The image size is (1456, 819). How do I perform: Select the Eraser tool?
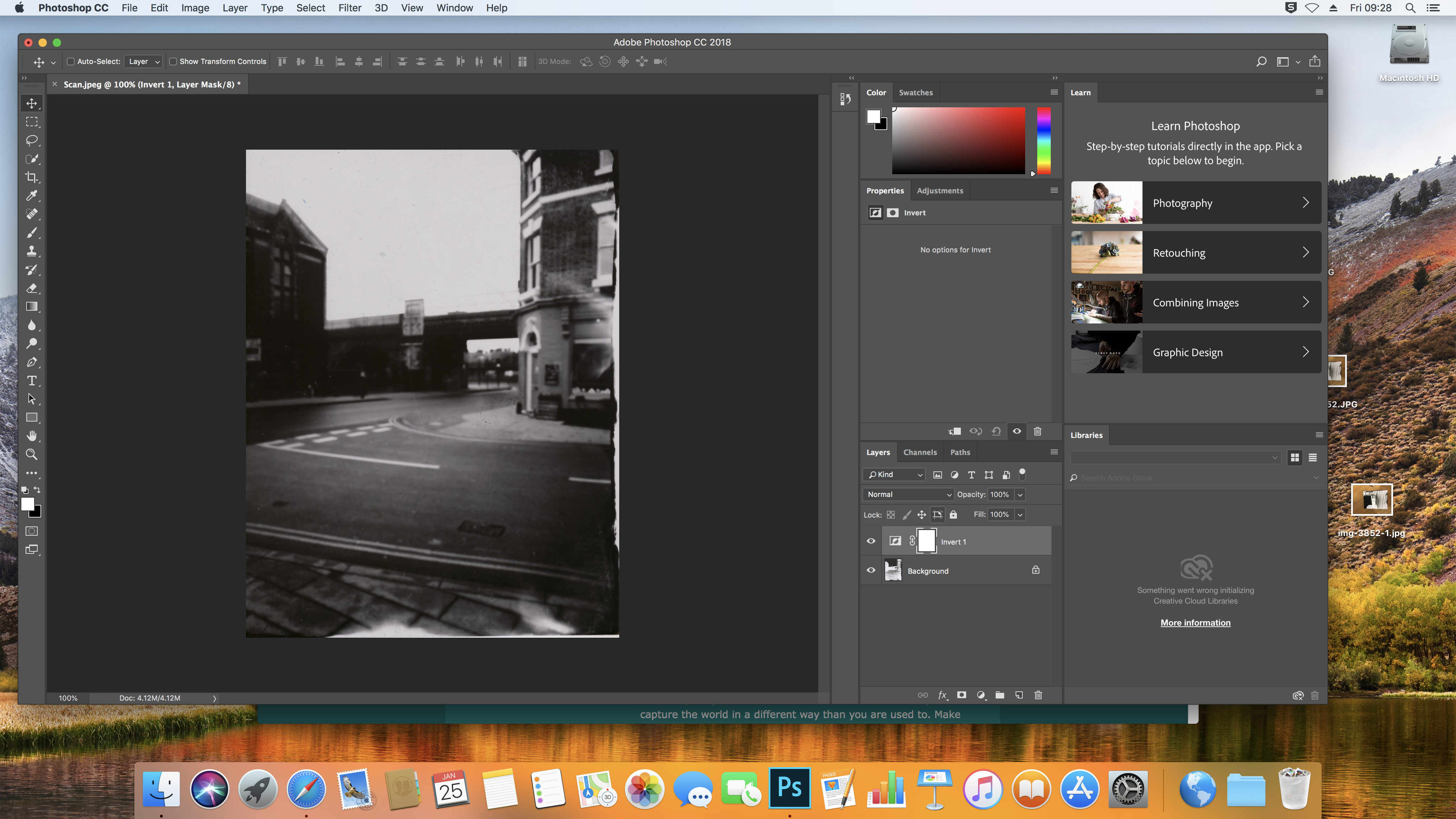click(x=32, y=288)
